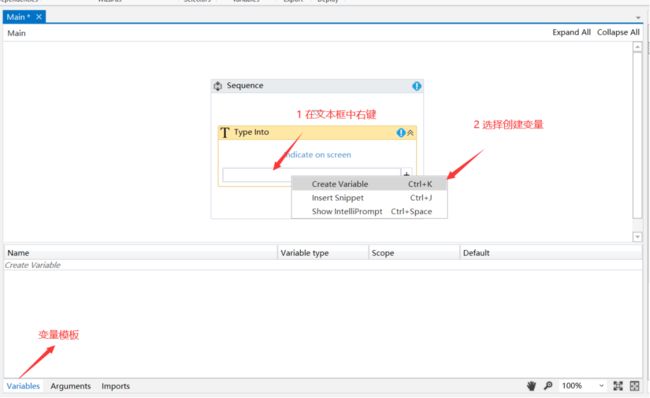Click the Main breadcrumb label
This screenshot has height=398, width=650.
17,33
